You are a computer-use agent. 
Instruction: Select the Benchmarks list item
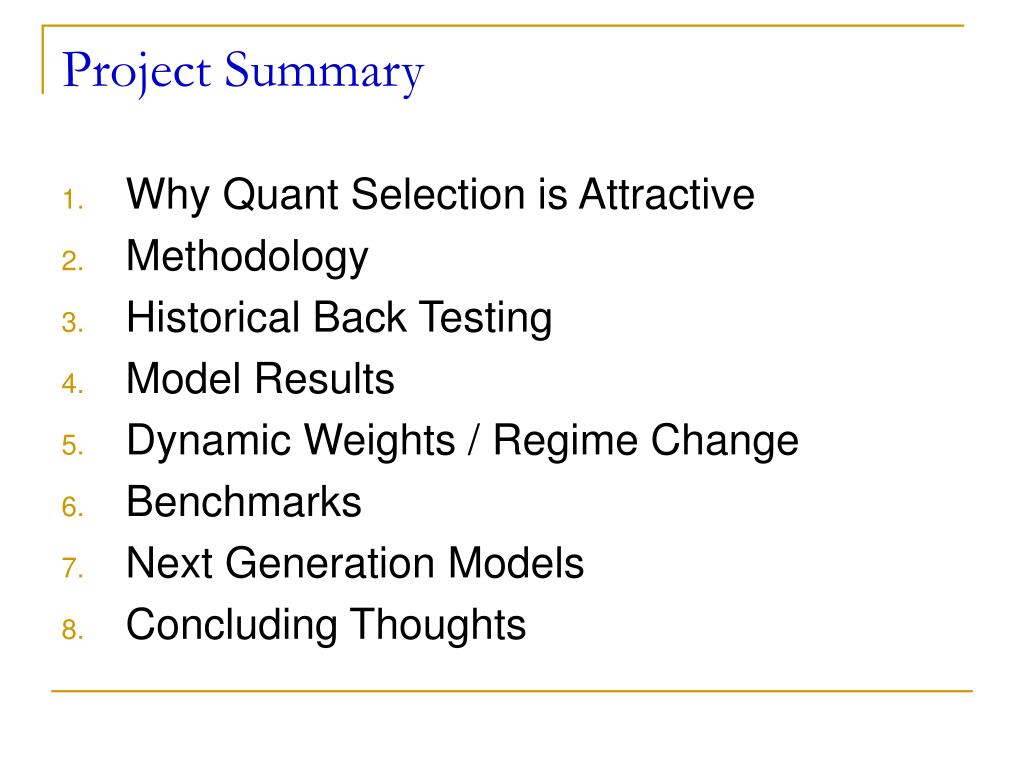point(244,502)
